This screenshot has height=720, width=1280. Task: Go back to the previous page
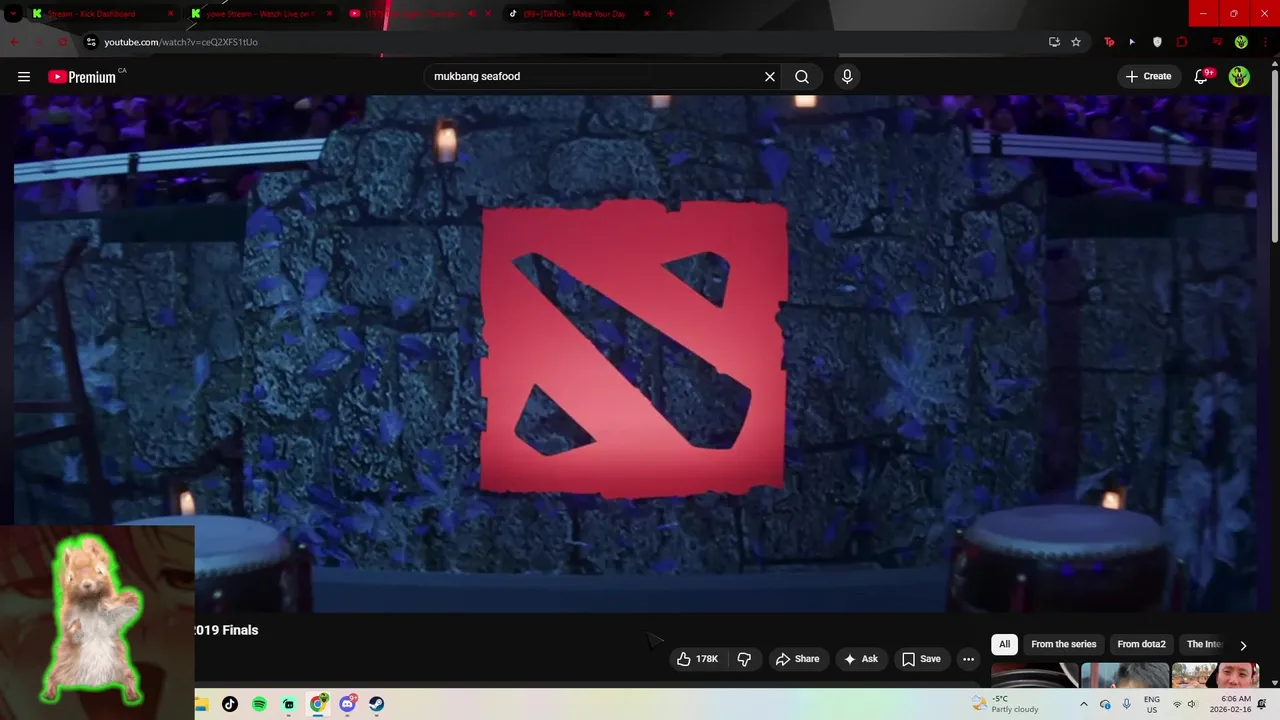click(x=14, y=42)
